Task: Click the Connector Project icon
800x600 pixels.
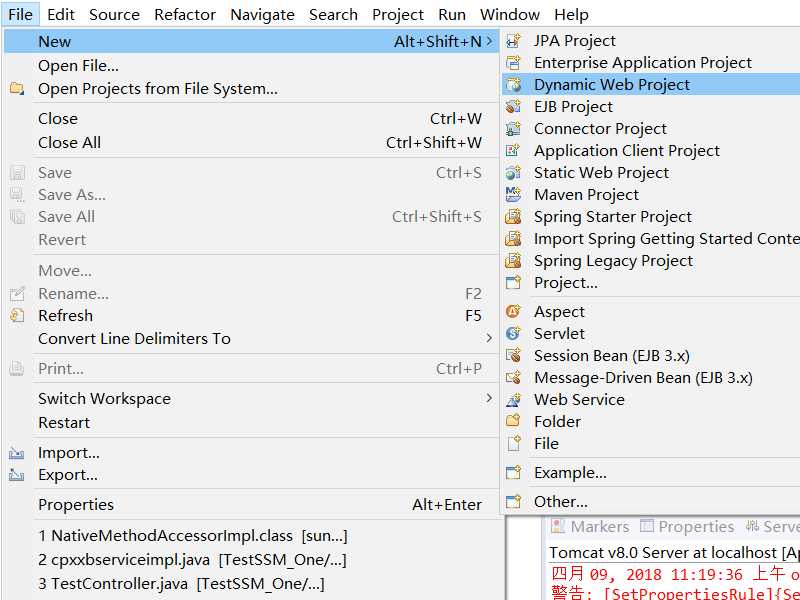Action: [x=513, y=129]
